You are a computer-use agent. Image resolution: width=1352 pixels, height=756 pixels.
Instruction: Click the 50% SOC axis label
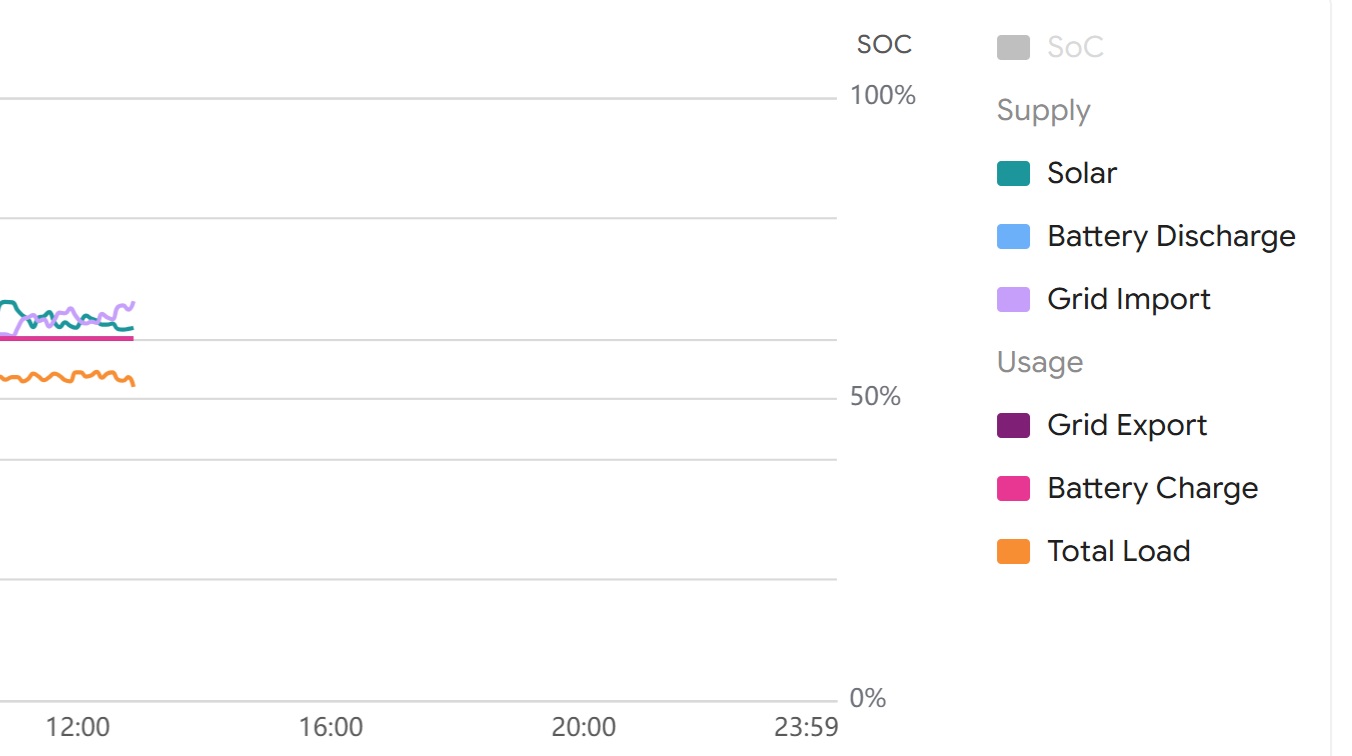[x=875, y=397]
